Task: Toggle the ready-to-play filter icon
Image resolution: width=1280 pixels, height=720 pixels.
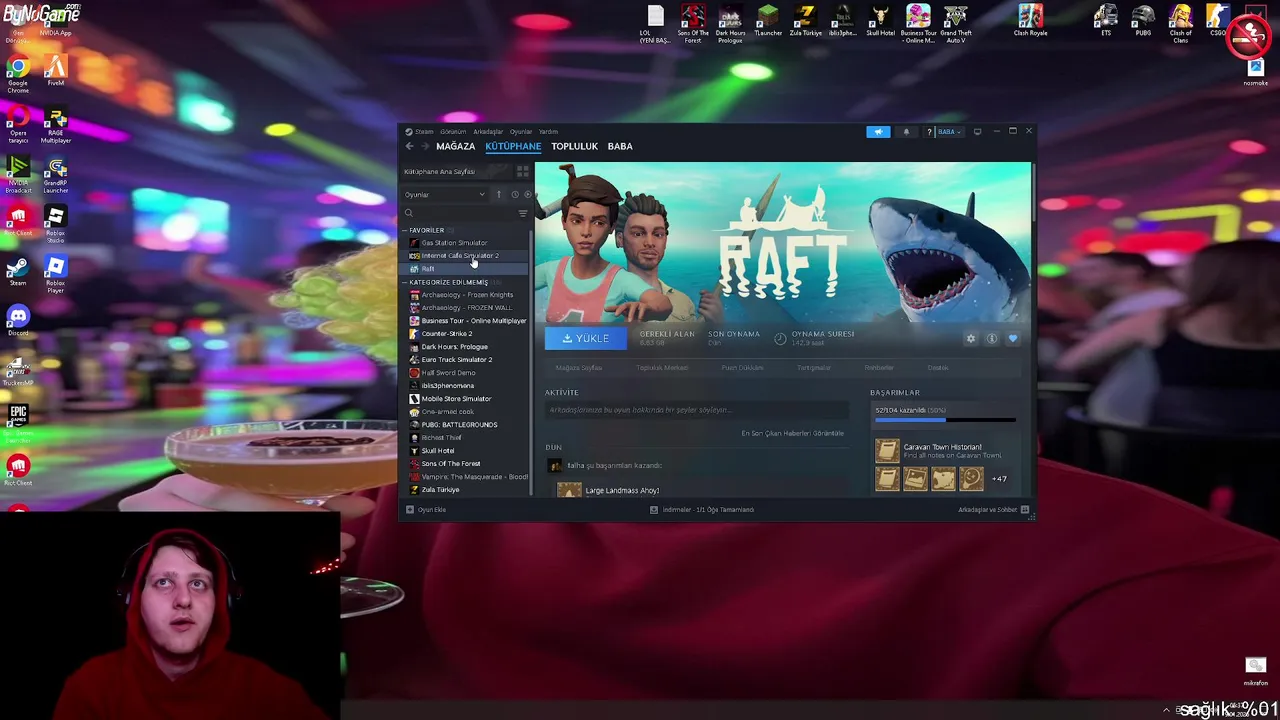Action: point(528,194)
